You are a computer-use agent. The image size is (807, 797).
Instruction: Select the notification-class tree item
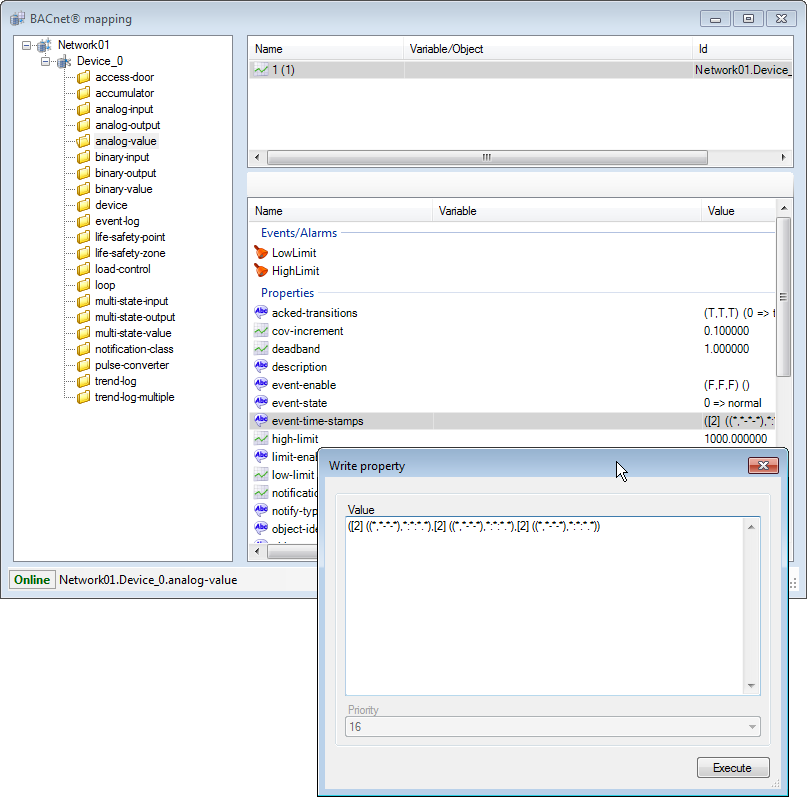pyautogui.click(x=134, y=349)
